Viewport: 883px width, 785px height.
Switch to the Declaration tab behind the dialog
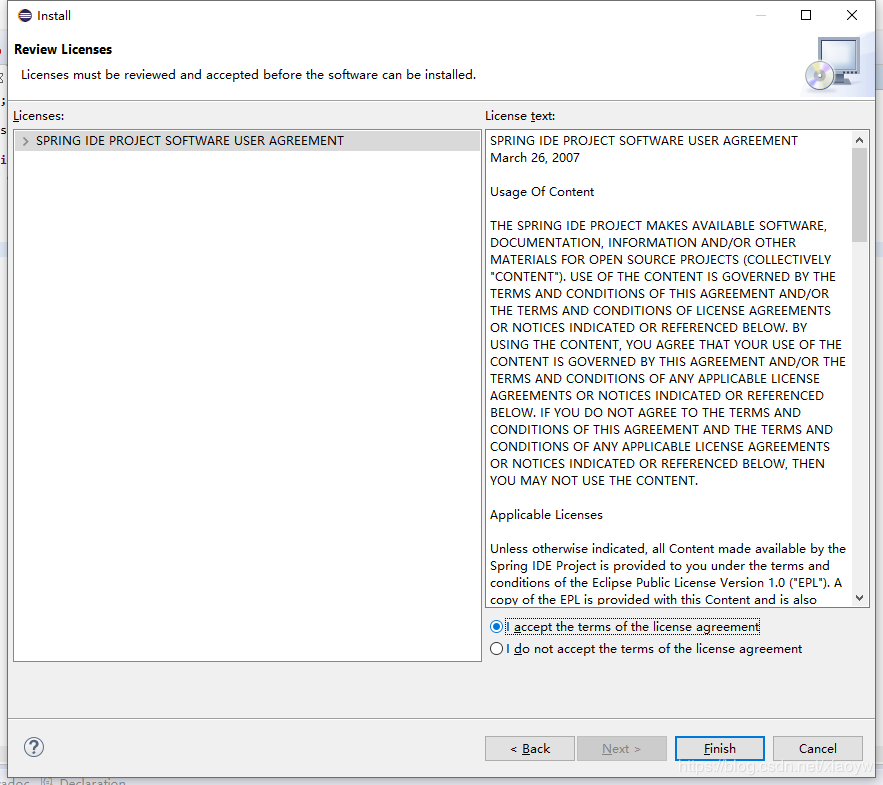point(92,781)
